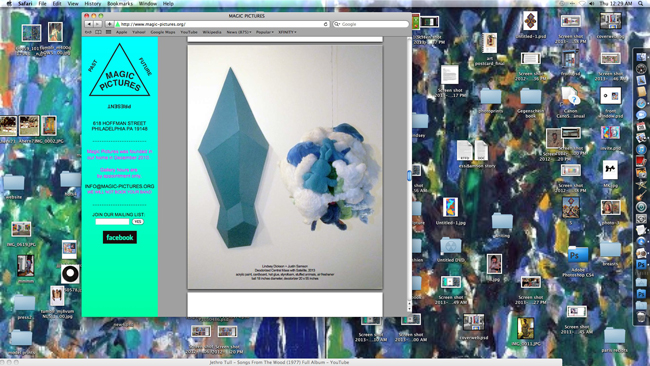Screen dimensions: 650x366
Task: Open the Apple bookmark link
Action: click(121, 32)
